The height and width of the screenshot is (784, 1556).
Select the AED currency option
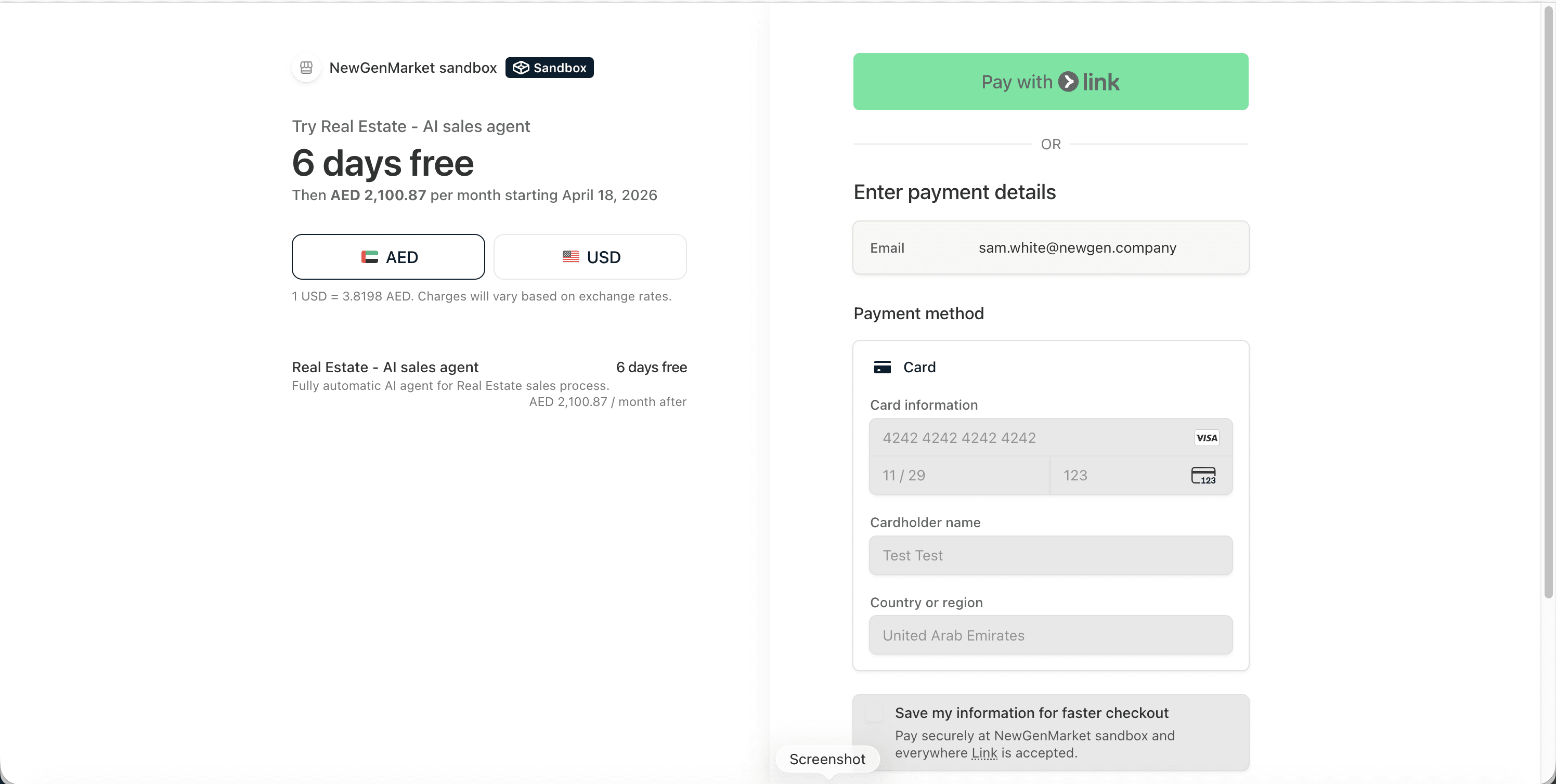[388, 257]
